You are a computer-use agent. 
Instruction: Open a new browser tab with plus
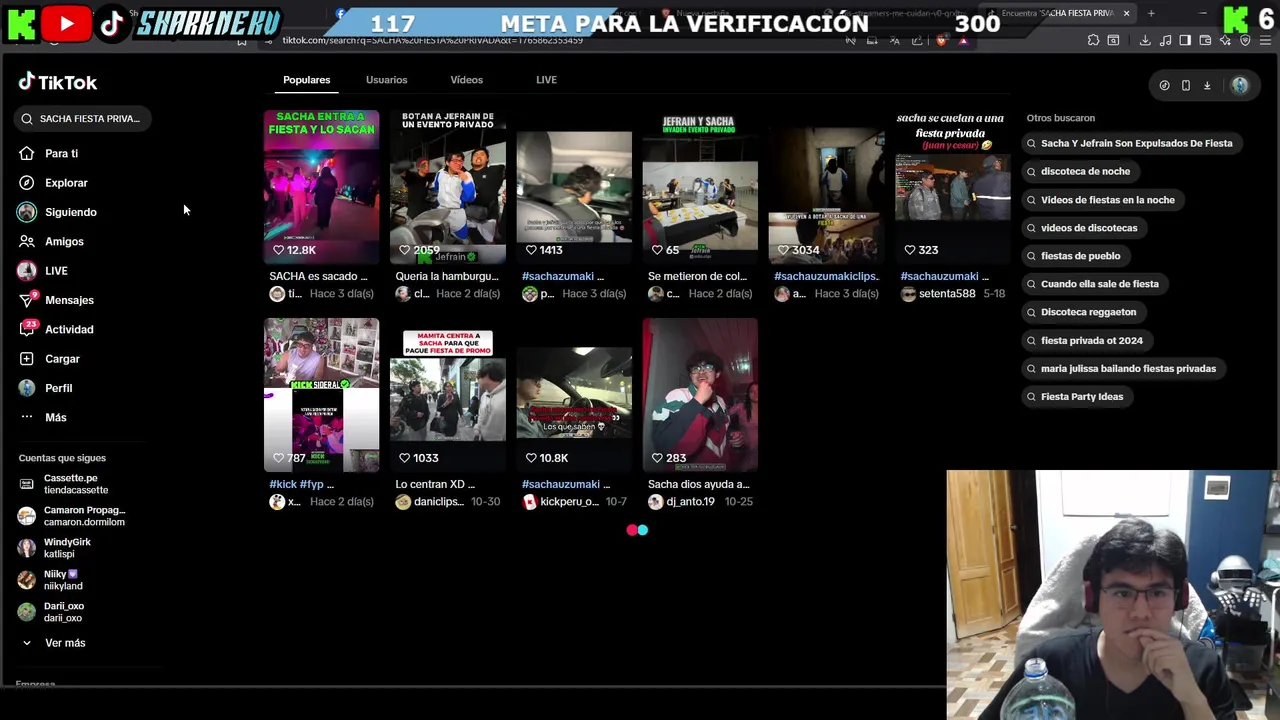(x=1151, y=13)
